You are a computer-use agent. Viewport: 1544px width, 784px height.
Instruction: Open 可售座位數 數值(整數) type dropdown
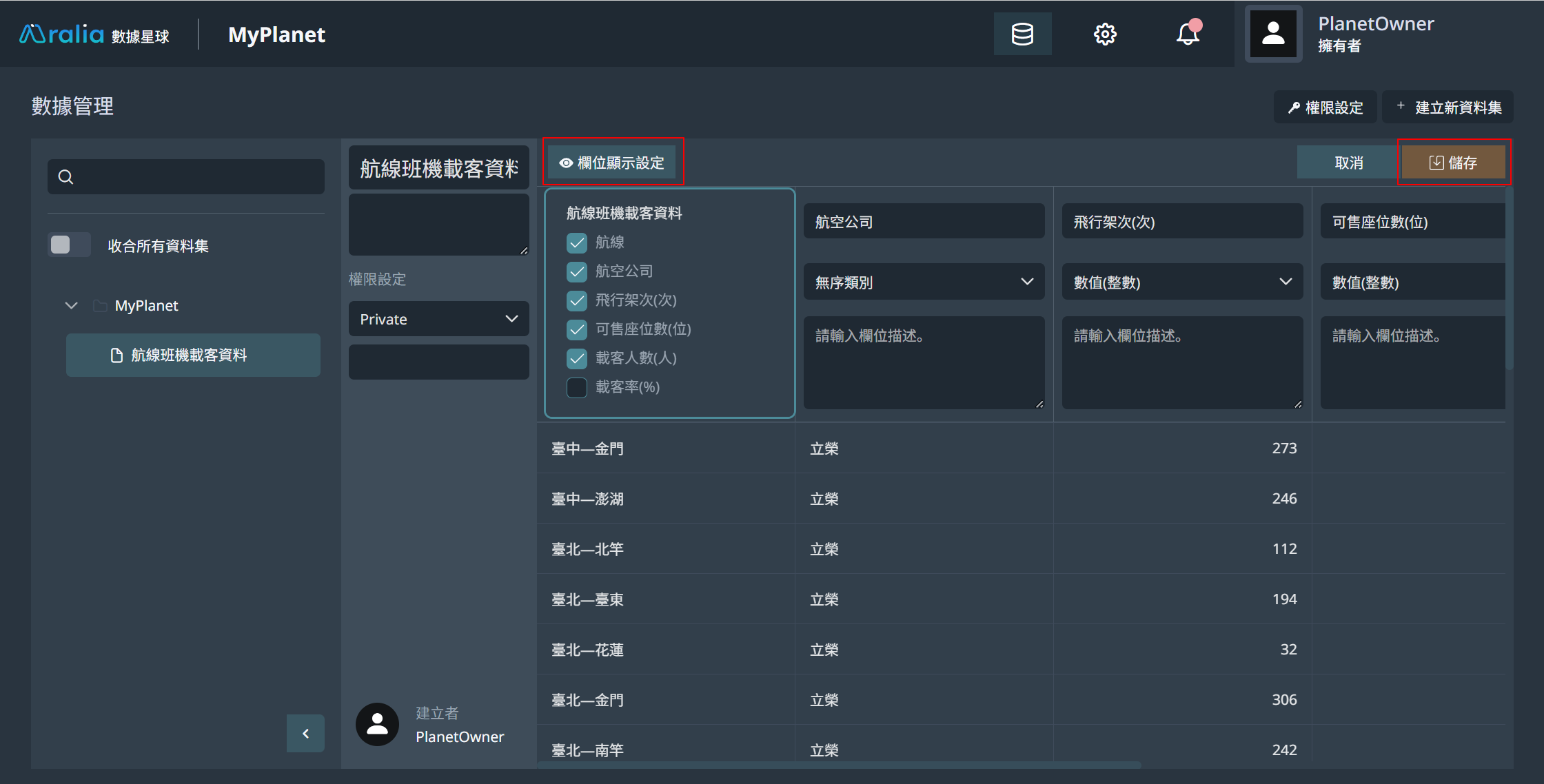(1413, 282)
